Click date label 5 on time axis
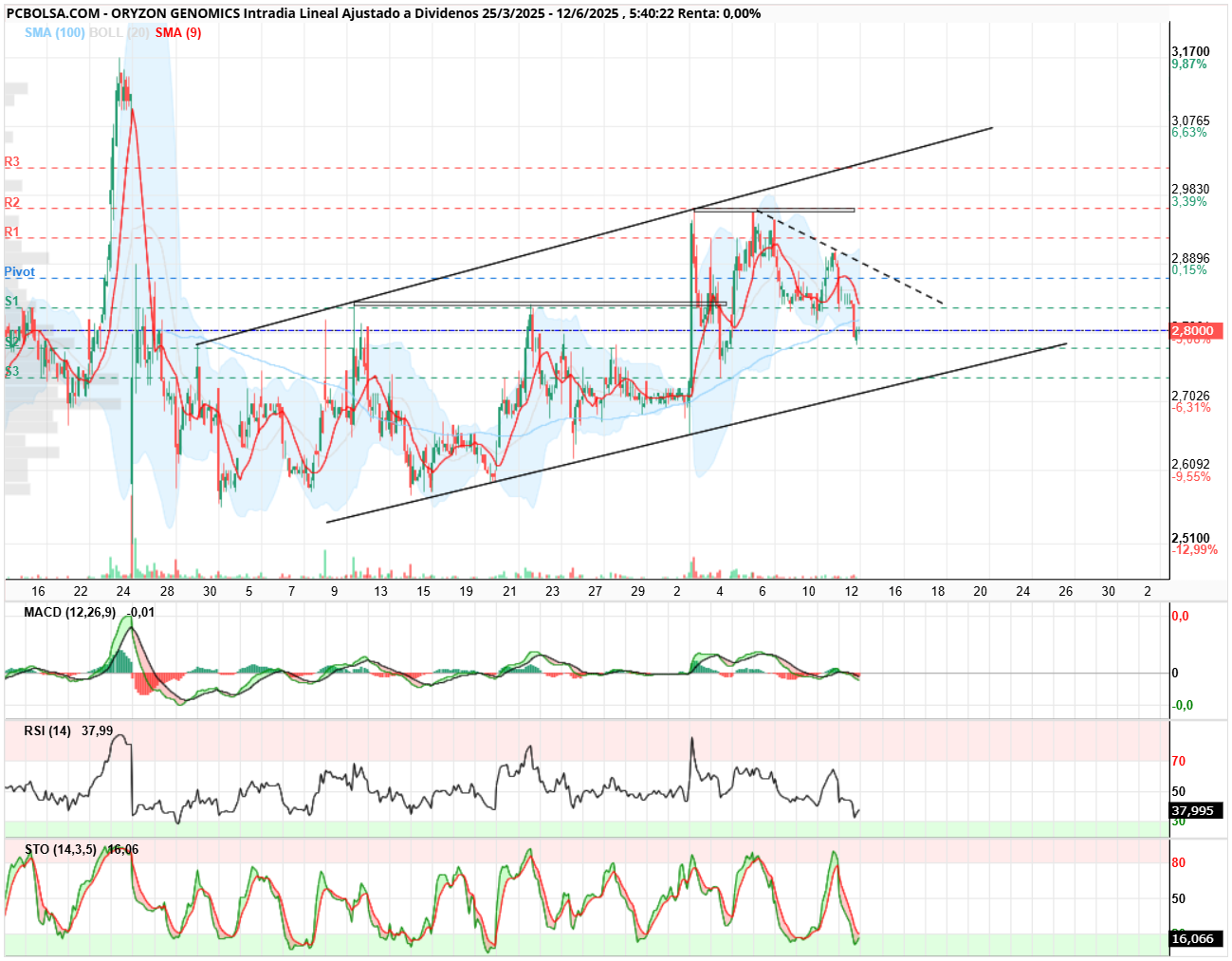The height and width of the screenshot is (961, 1232). [x=249, y=592]
